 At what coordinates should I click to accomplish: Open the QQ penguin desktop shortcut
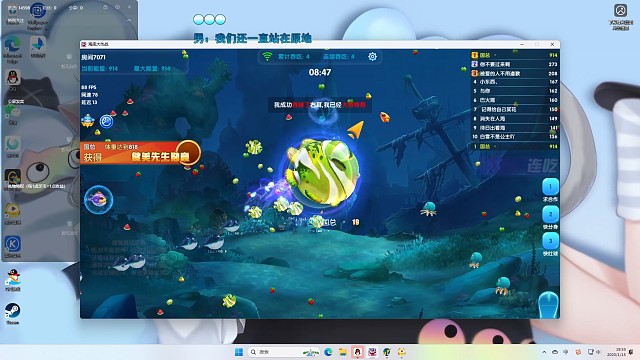pos(13,80)
